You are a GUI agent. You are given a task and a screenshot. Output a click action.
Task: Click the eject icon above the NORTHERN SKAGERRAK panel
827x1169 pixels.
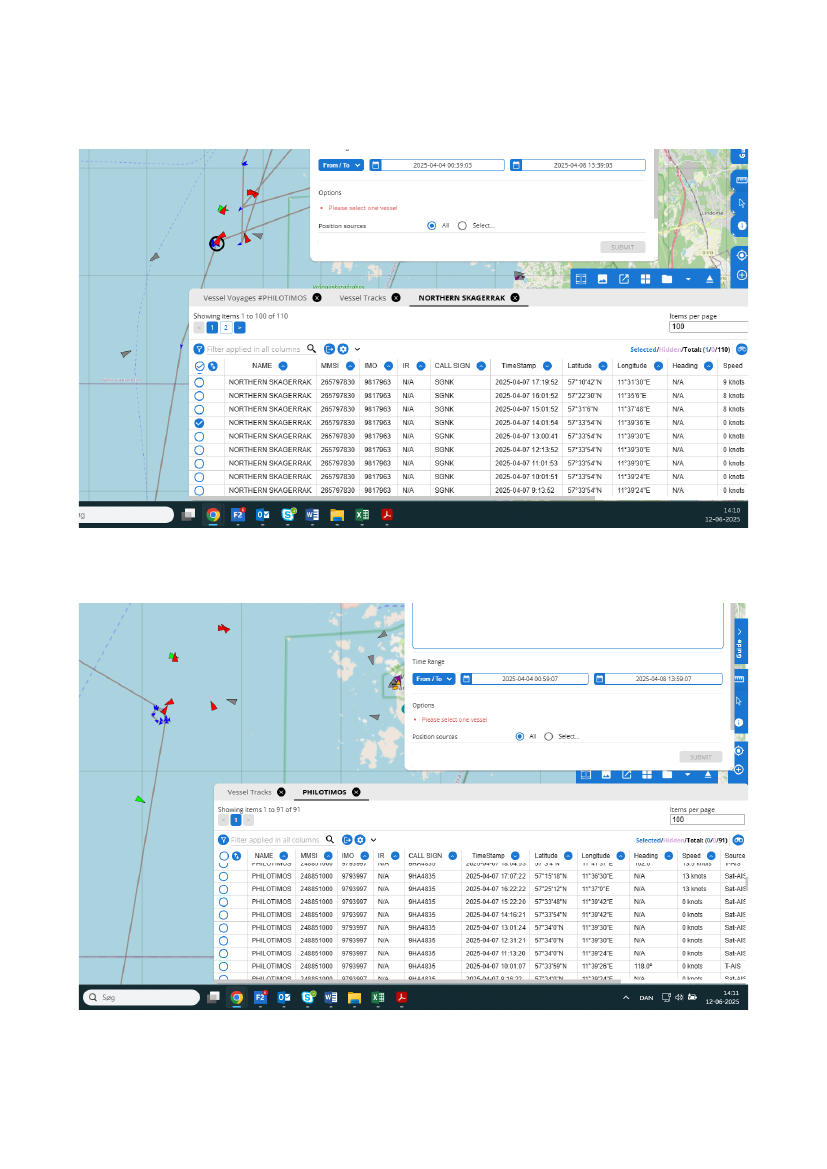click(x=710, y=279)
